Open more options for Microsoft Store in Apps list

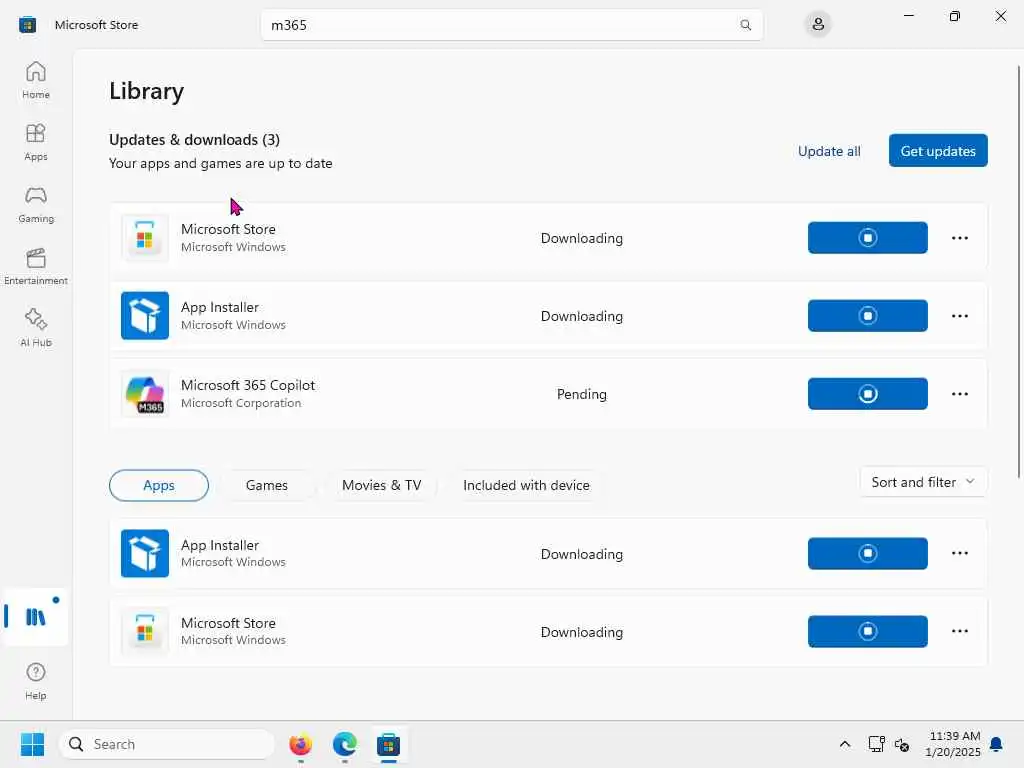pyautogui.click(x=959, y=632)
